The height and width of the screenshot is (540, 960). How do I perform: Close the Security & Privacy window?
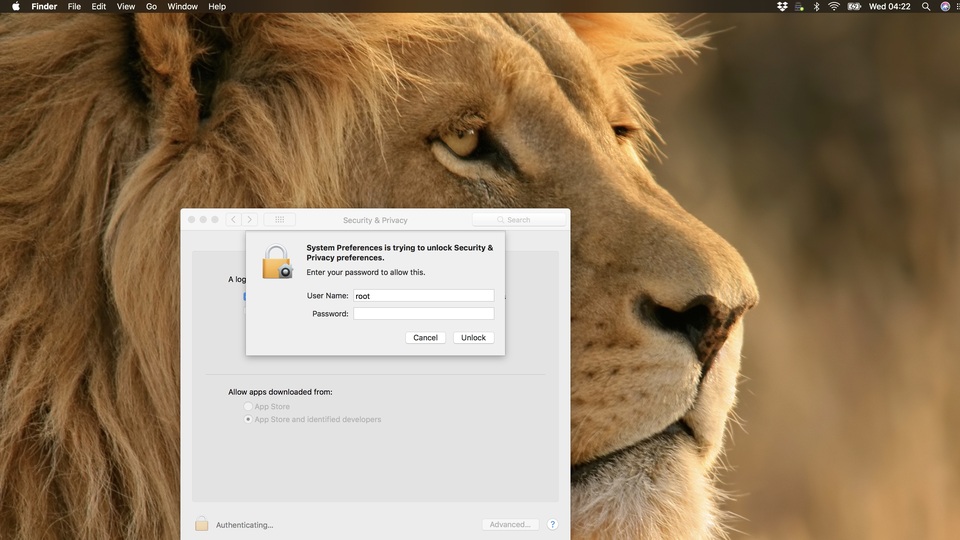pos(192,219)
